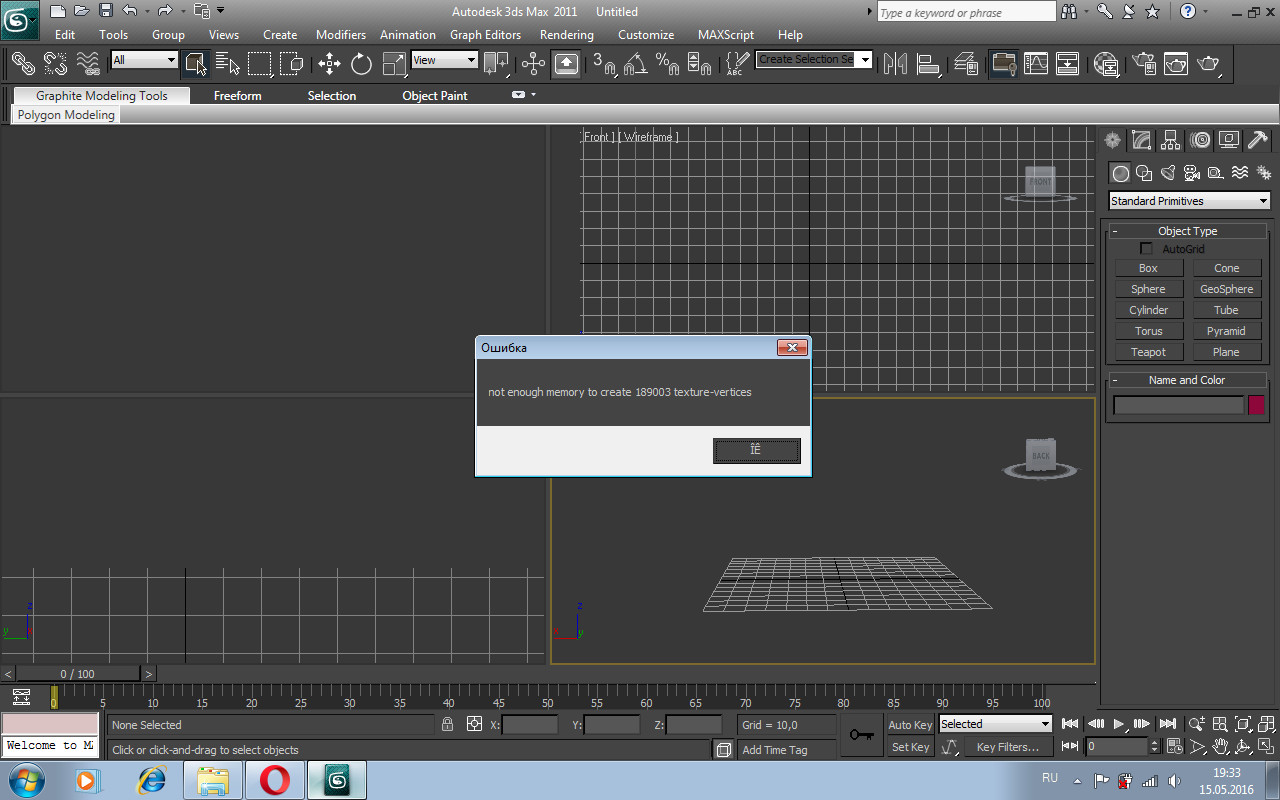This screenshot has width=1280, height=800.
Task: Open the Material Editor
Action: 1106,64
